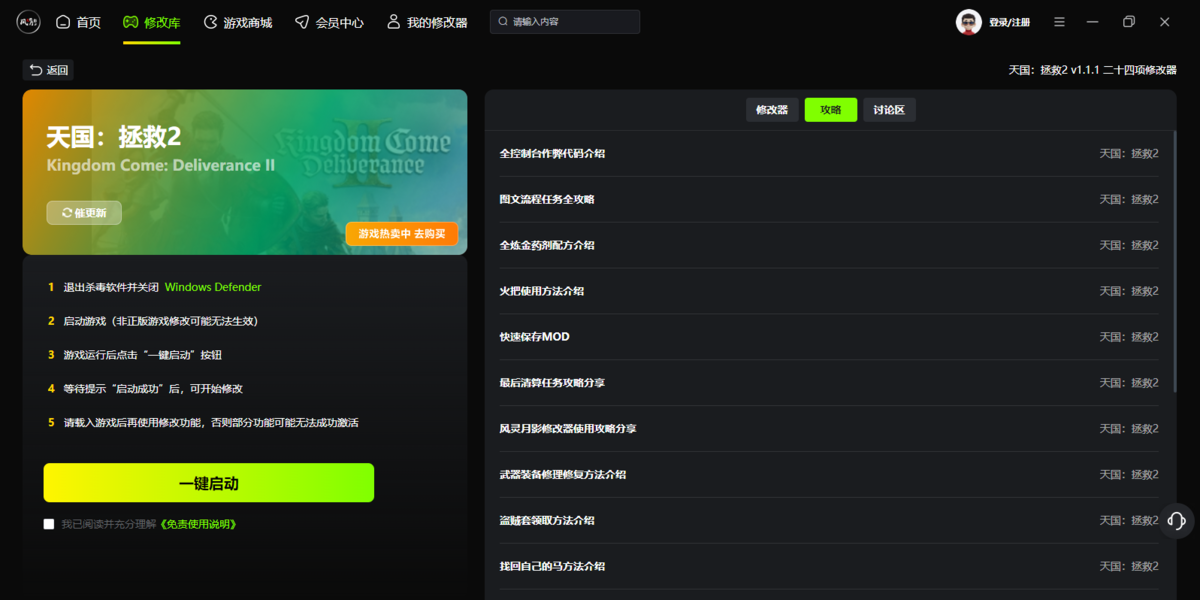Go to 会员中心 member center
This screenshot has width=1200, height=600.
pyautogui.click(x=329, y=22)
